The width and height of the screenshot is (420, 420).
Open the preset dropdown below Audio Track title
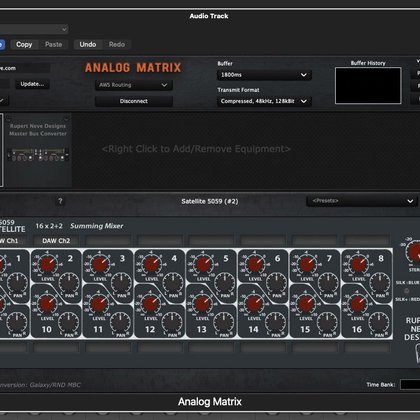coord(33,29)
